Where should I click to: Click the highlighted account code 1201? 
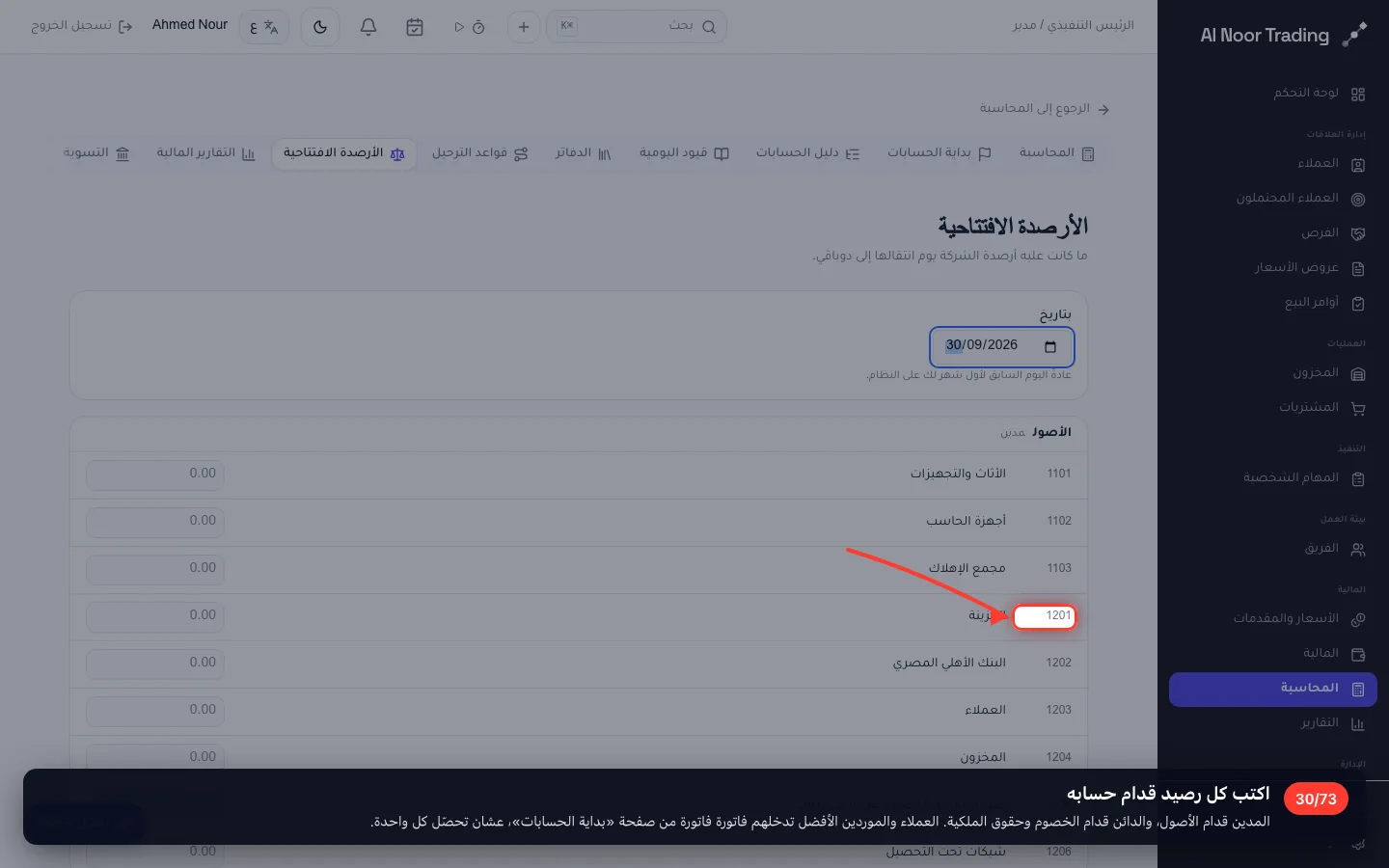pyautogui.click(x=1045, y=616)
